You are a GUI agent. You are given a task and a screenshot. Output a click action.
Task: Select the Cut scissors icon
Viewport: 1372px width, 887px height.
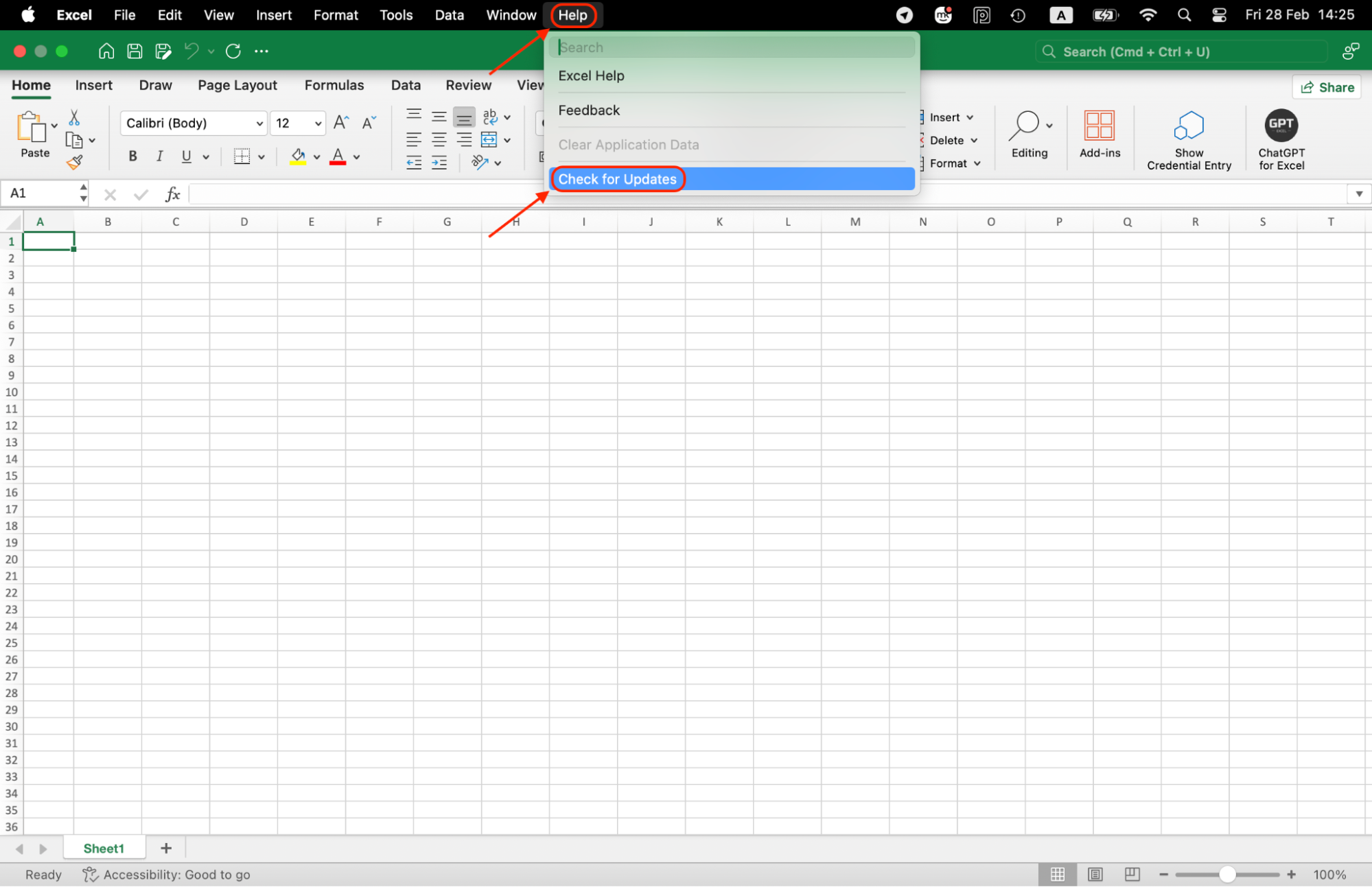click(x=74, y=115)
